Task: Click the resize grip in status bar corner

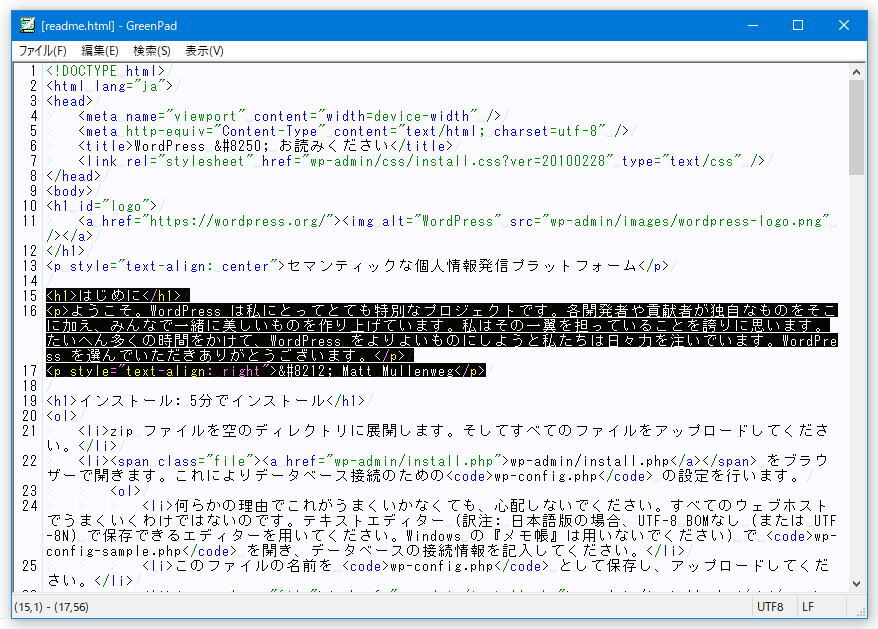Action: point(861,611)
